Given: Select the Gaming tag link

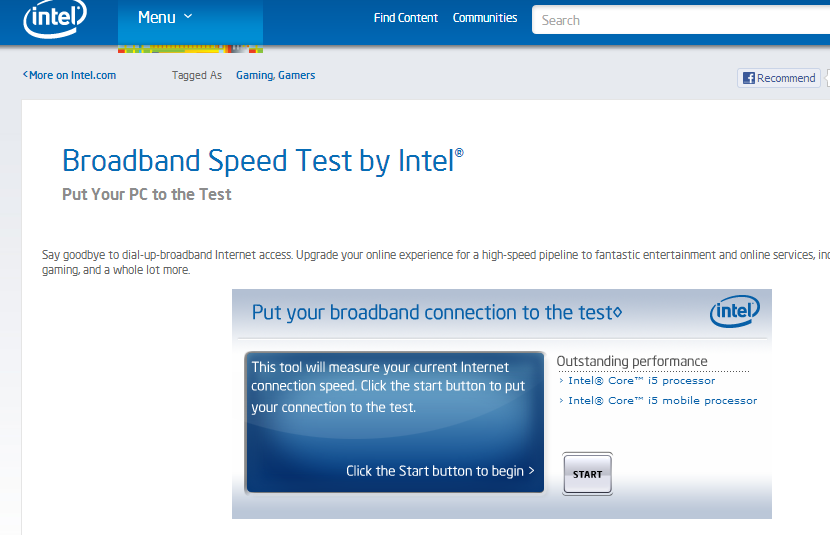Looking at the screenshot, I should (x=254, y=75).
